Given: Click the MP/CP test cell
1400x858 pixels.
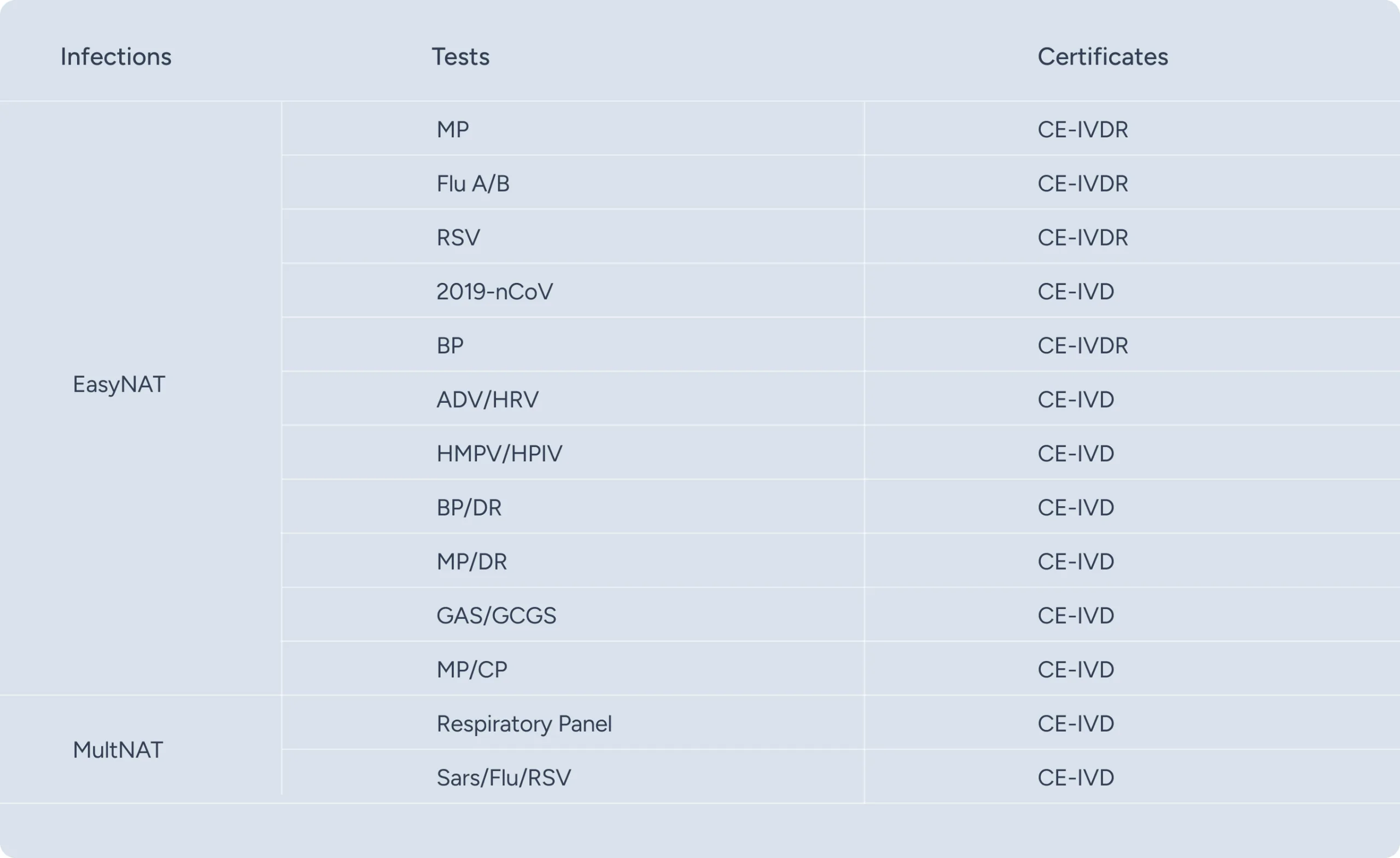Looking at the screenshot, I should 471,670.
